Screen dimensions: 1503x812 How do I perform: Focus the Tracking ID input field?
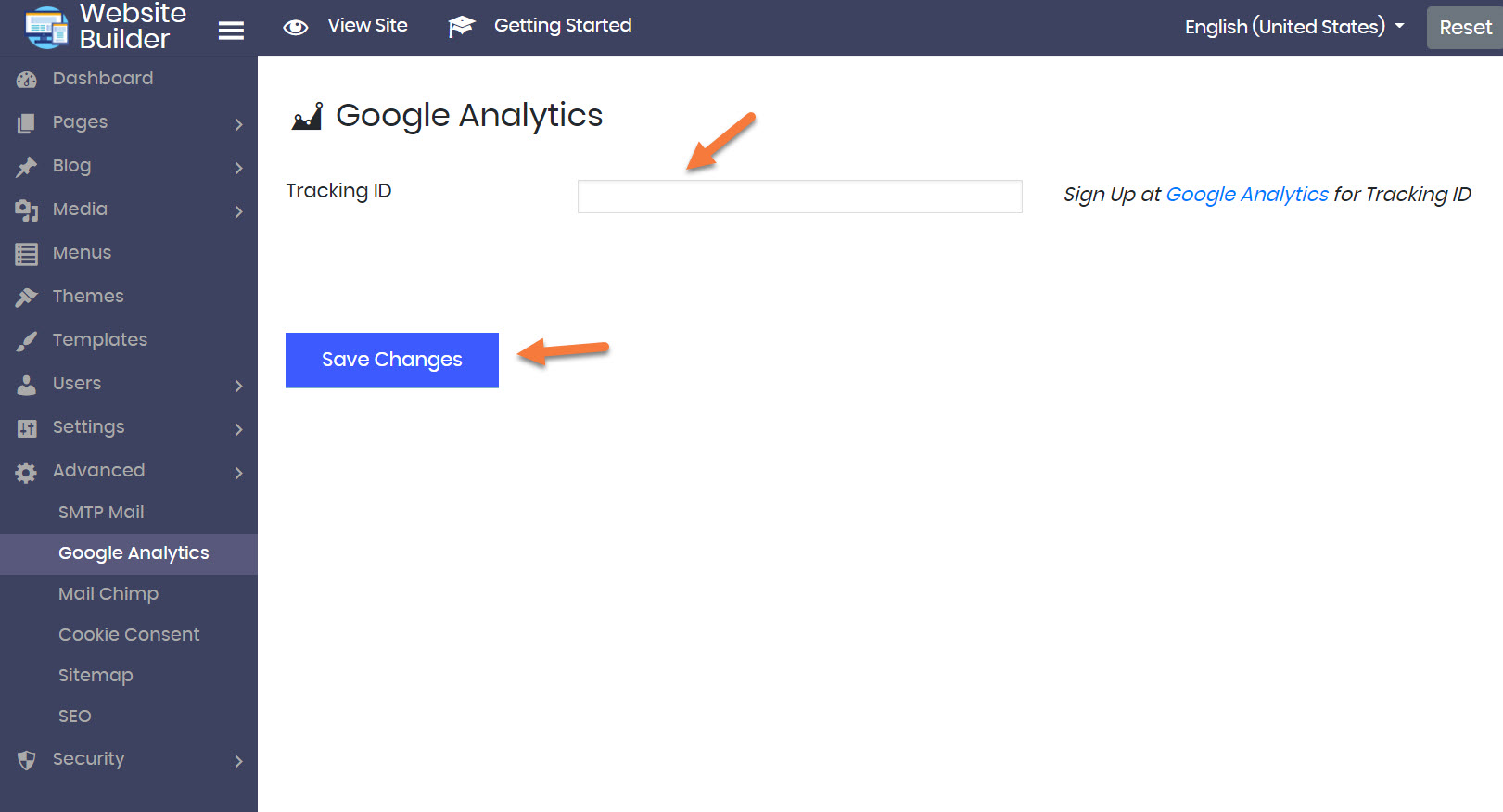pyautogui.click(x=799, y=197)
